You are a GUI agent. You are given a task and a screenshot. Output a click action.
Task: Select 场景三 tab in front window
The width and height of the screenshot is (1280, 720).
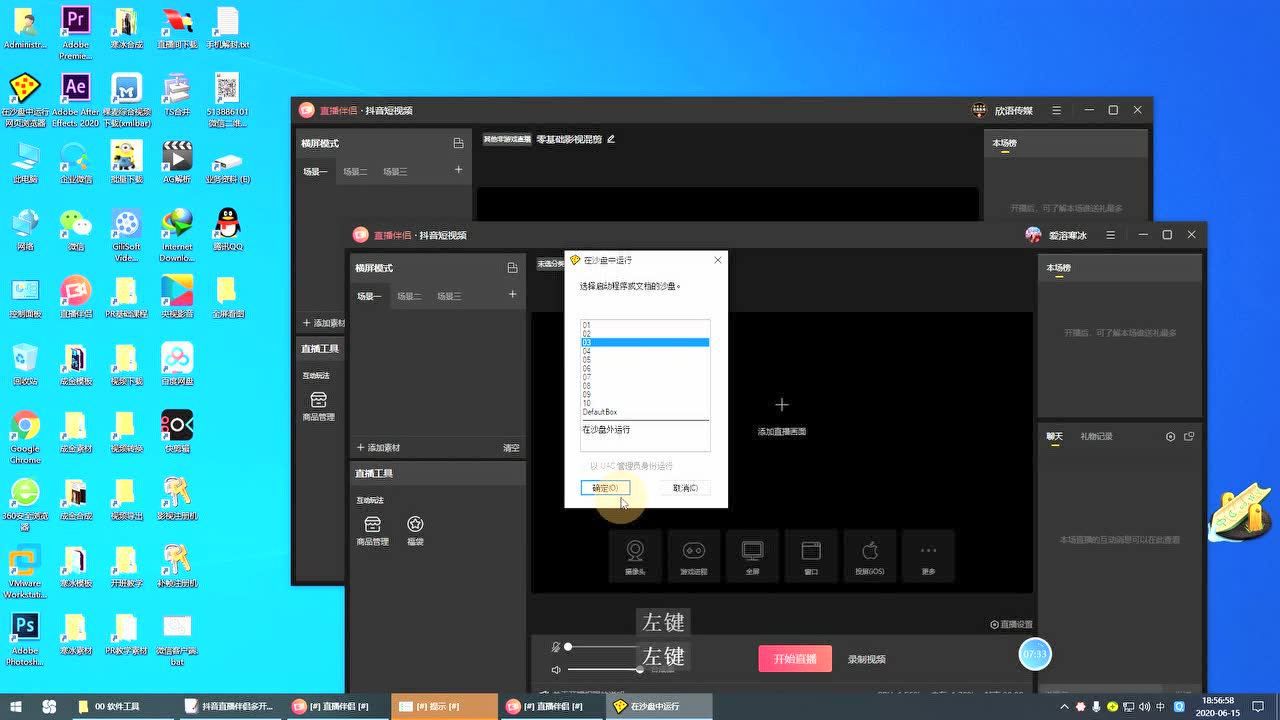[x=449, y=296]
